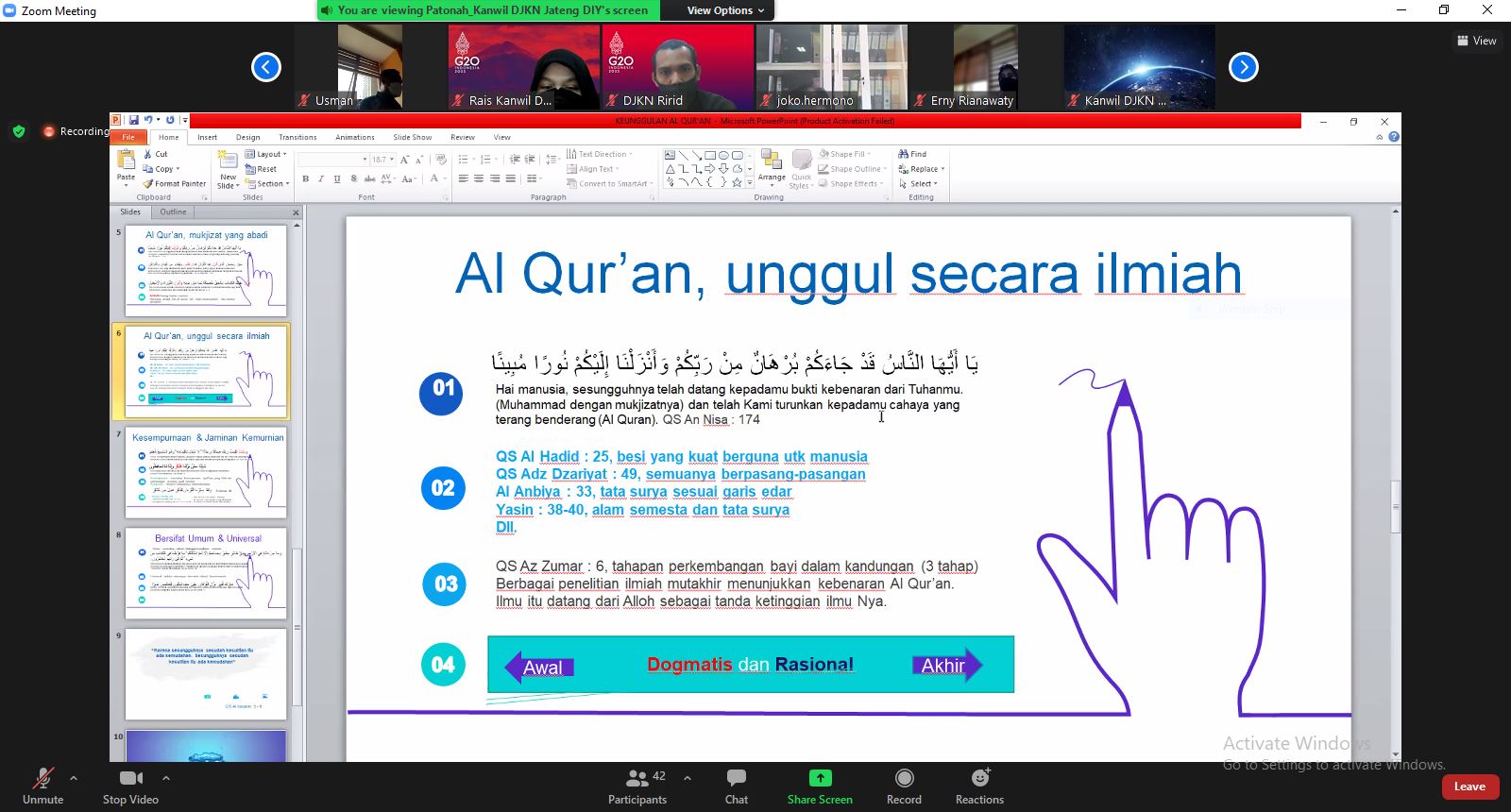Select slide 8 thumbnail Bersifat Umum & Universal
This screenshot has height=812, width=1511.
(206, 573)
